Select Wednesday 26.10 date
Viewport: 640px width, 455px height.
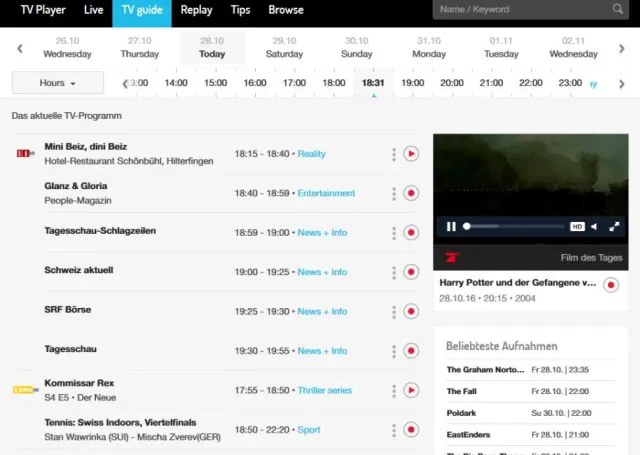pyautogui.click(x=67, y=47)
